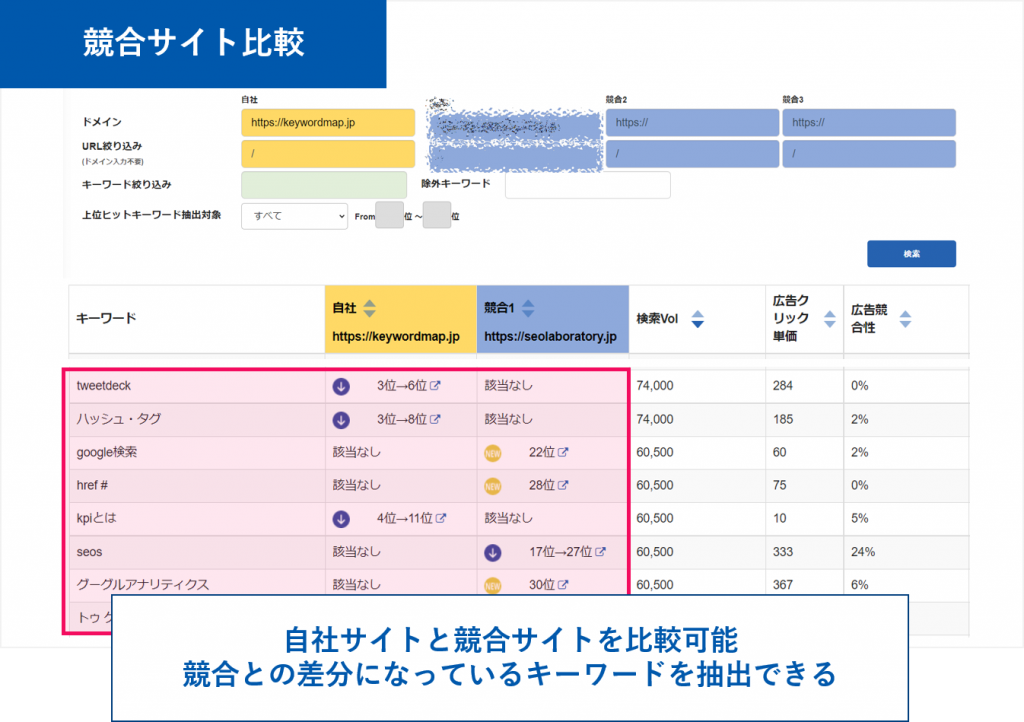Click the 除外キーワード input field

[587, 185]
